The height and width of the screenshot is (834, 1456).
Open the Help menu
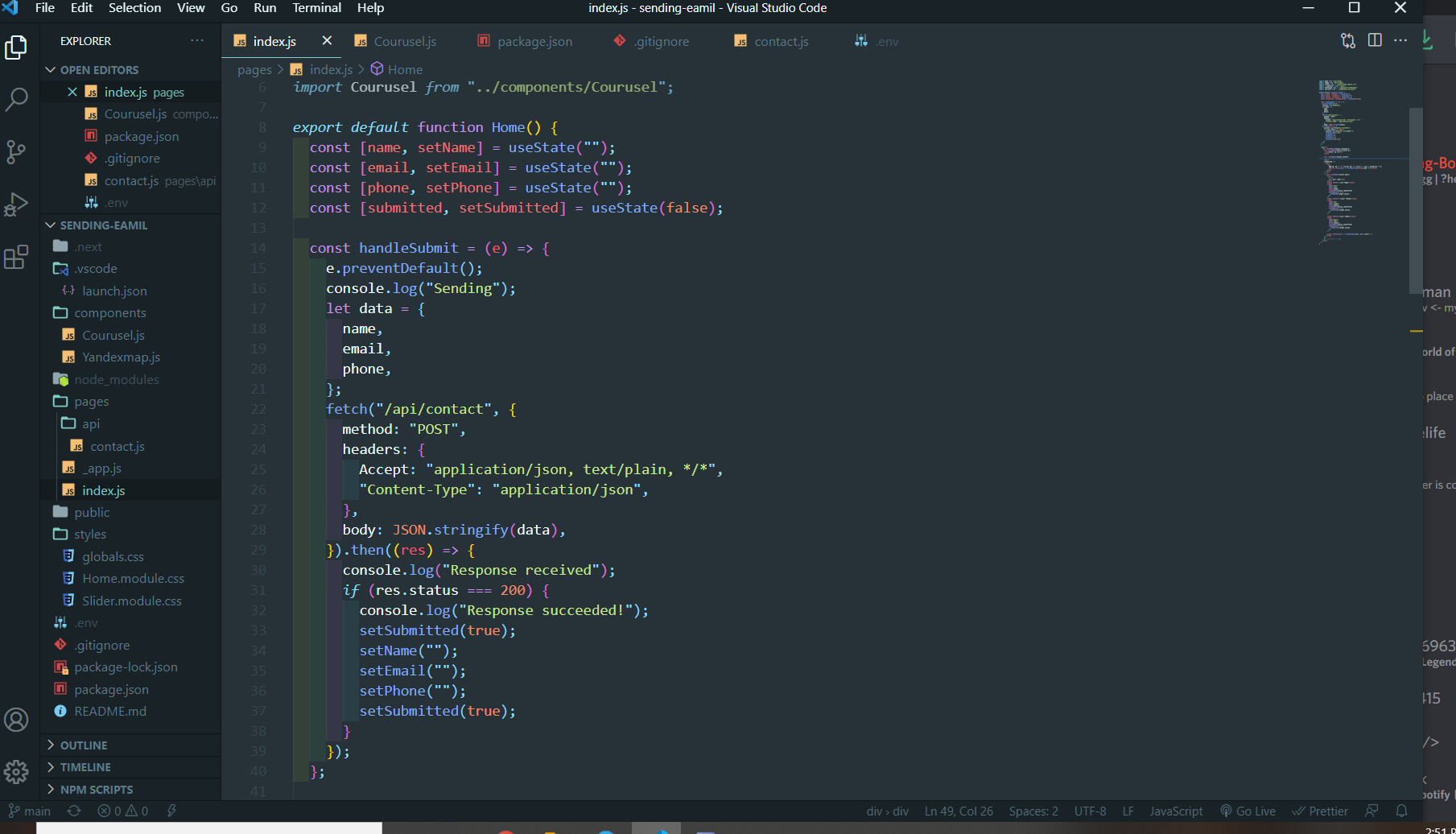(370, 8)
